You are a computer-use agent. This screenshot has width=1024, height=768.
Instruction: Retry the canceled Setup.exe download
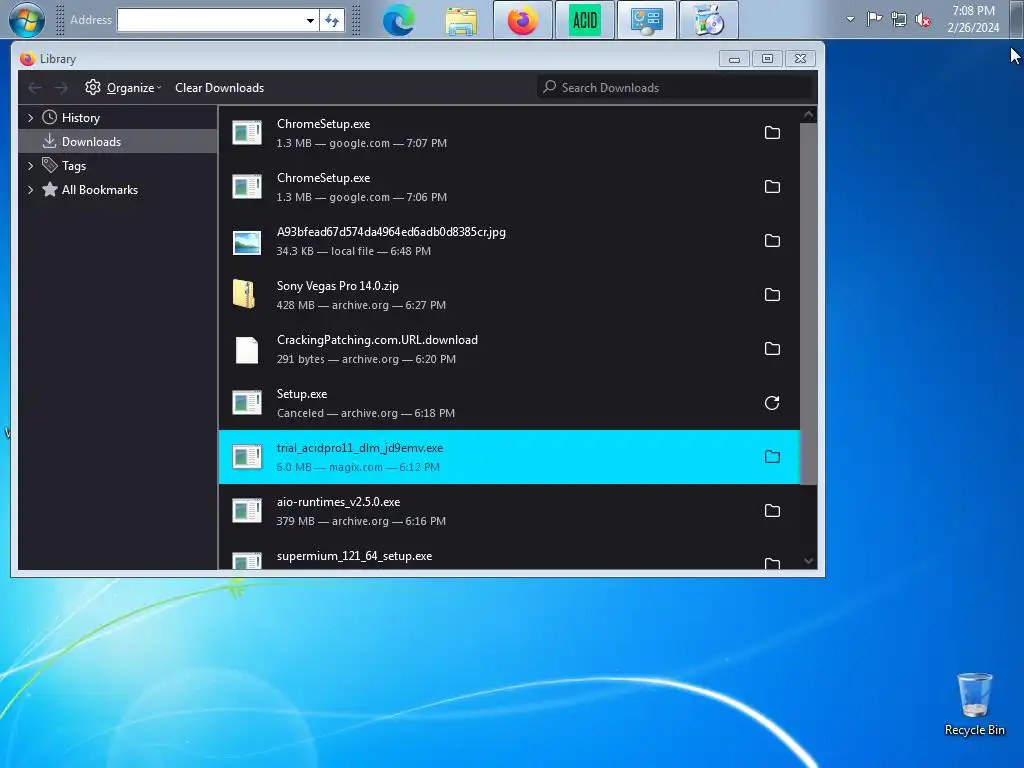point(772,403)
